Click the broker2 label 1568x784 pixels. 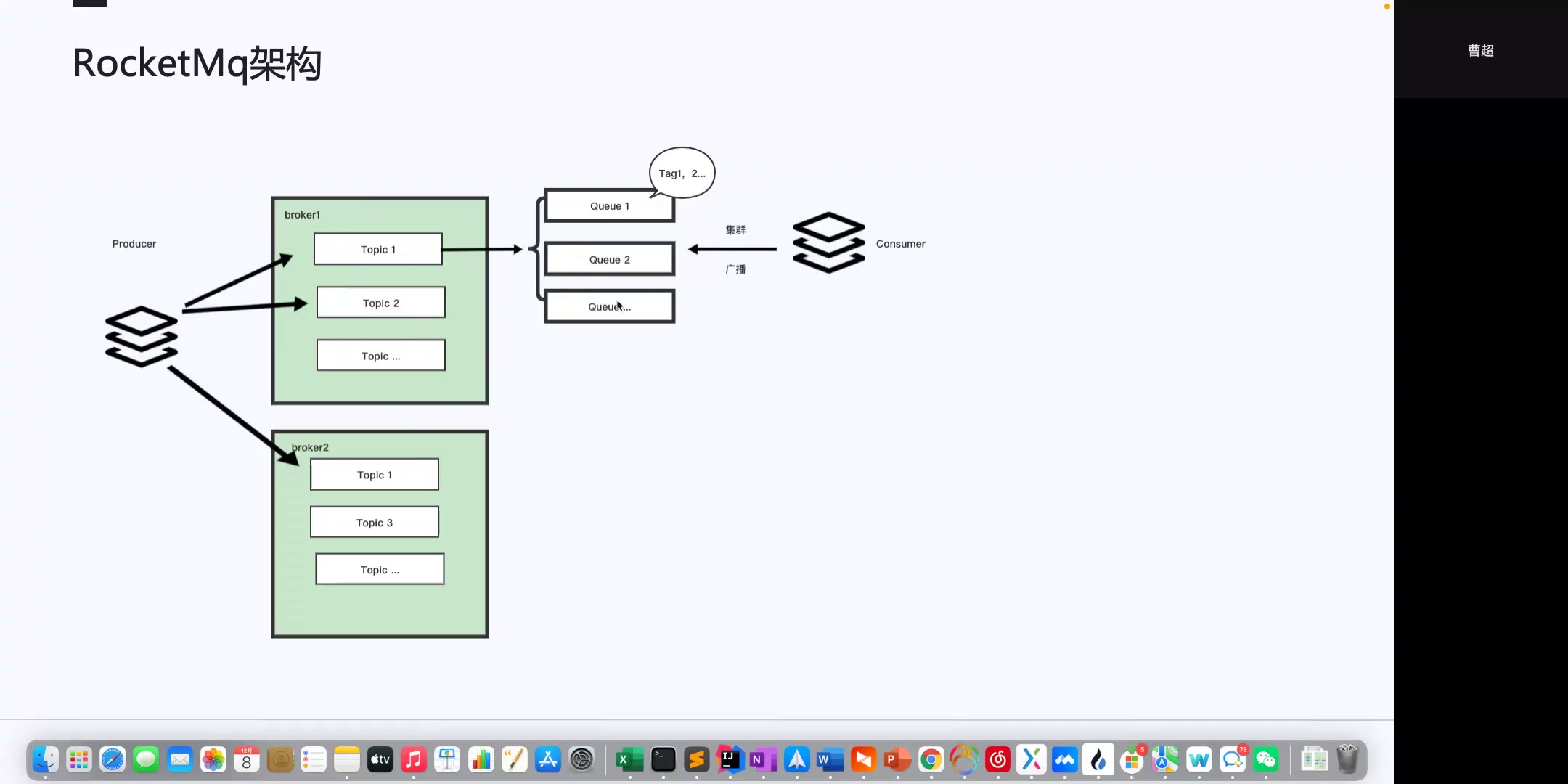click(310, 447)
